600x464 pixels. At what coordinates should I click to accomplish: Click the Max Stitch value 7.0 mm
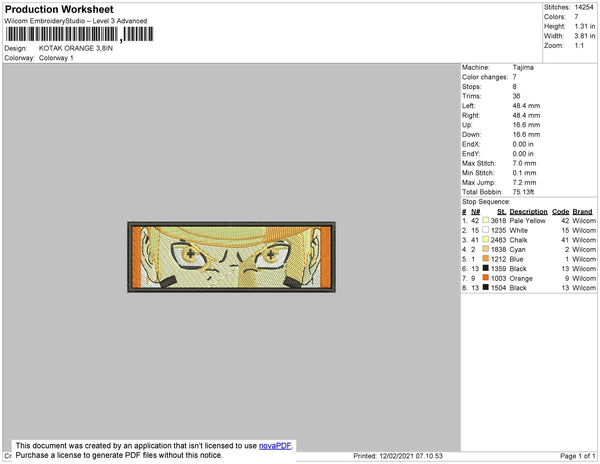tap(524, 163)
